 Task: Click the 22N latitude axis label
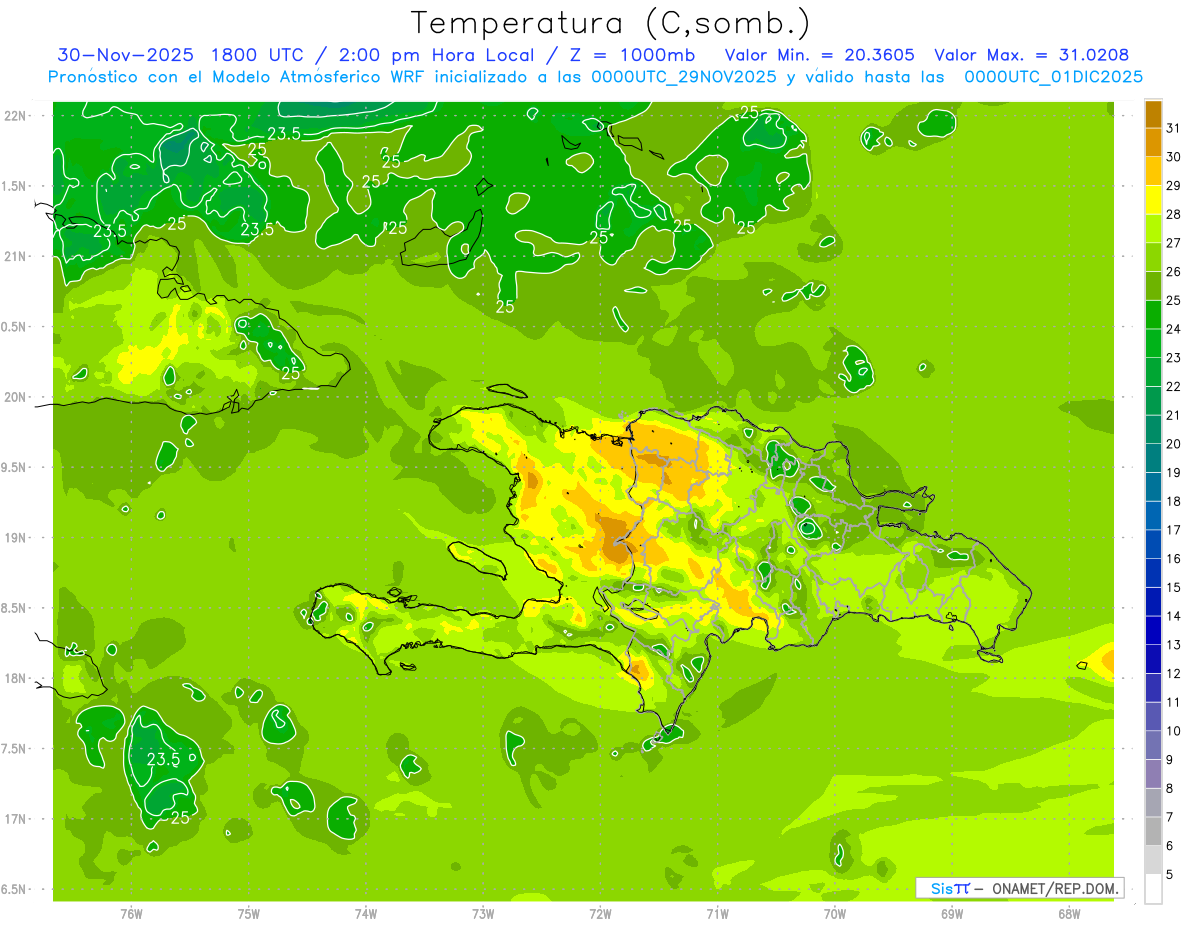tap(16, 116)
